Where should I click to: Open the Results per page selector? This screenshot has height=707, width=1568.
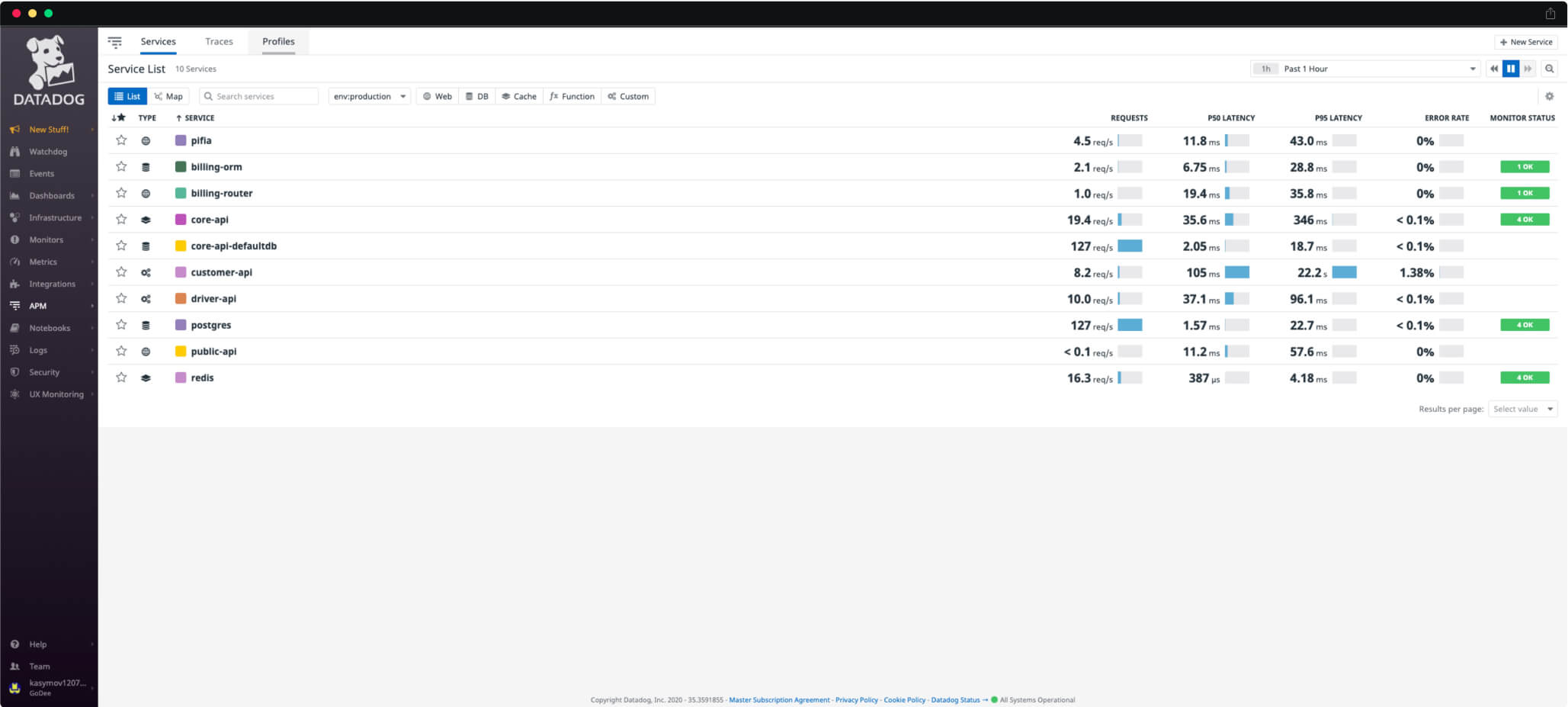click(1522, 409)
